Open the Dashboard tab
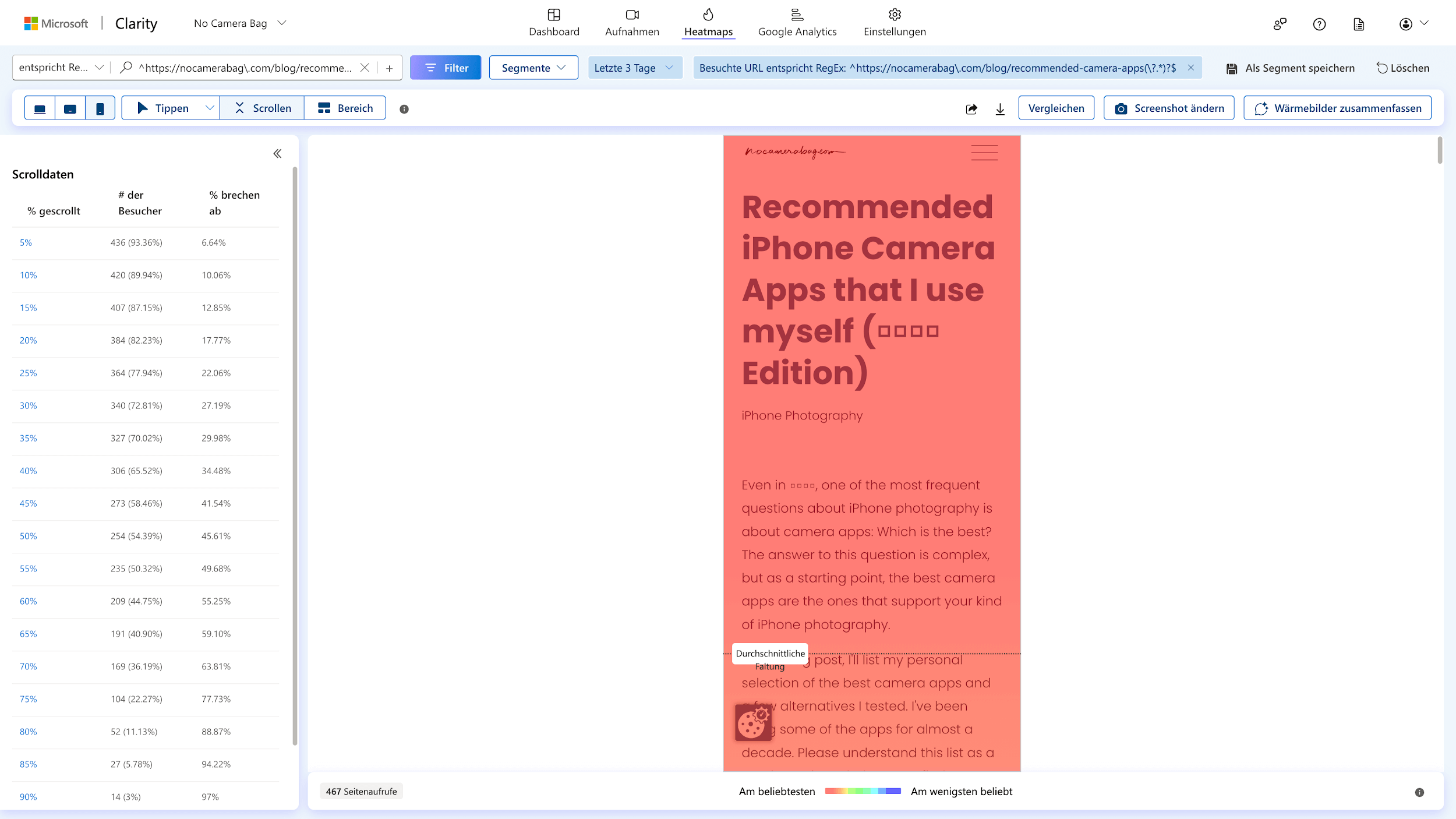 pyautogui.click(x=554, y=23)
